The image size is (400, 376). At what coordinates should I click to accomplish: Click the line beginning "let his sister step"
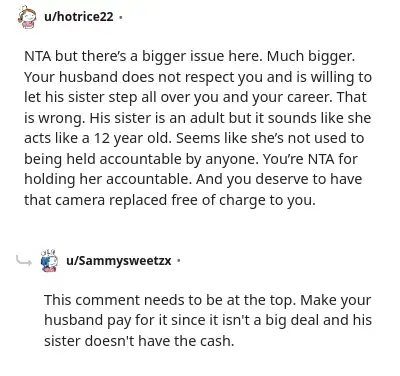click(195, 97)
